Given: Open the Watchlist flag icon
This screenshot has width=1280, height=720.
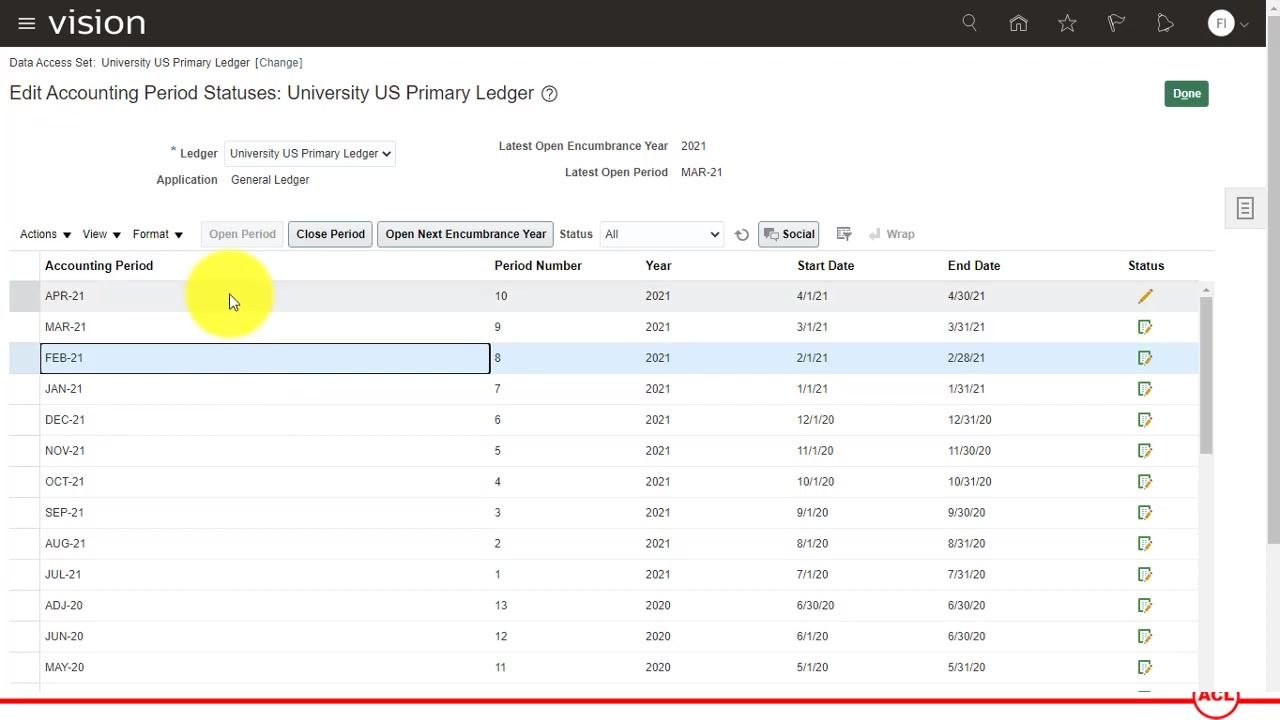Looking at the screenshot, I should click(1116, 23).
